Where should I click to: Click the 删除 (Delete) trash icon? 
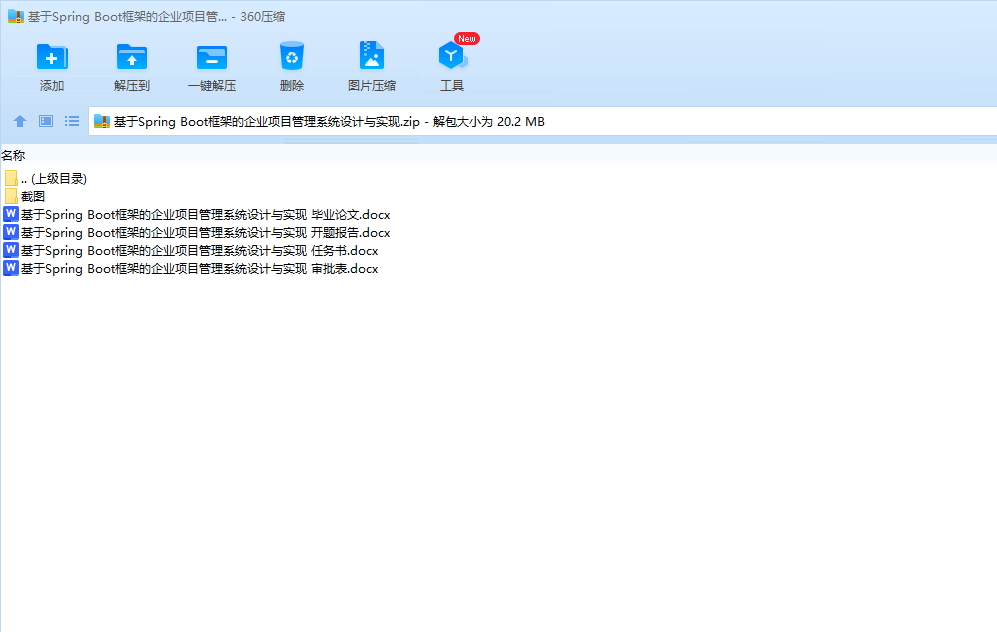pyautogui.click(x=292, y=56)
